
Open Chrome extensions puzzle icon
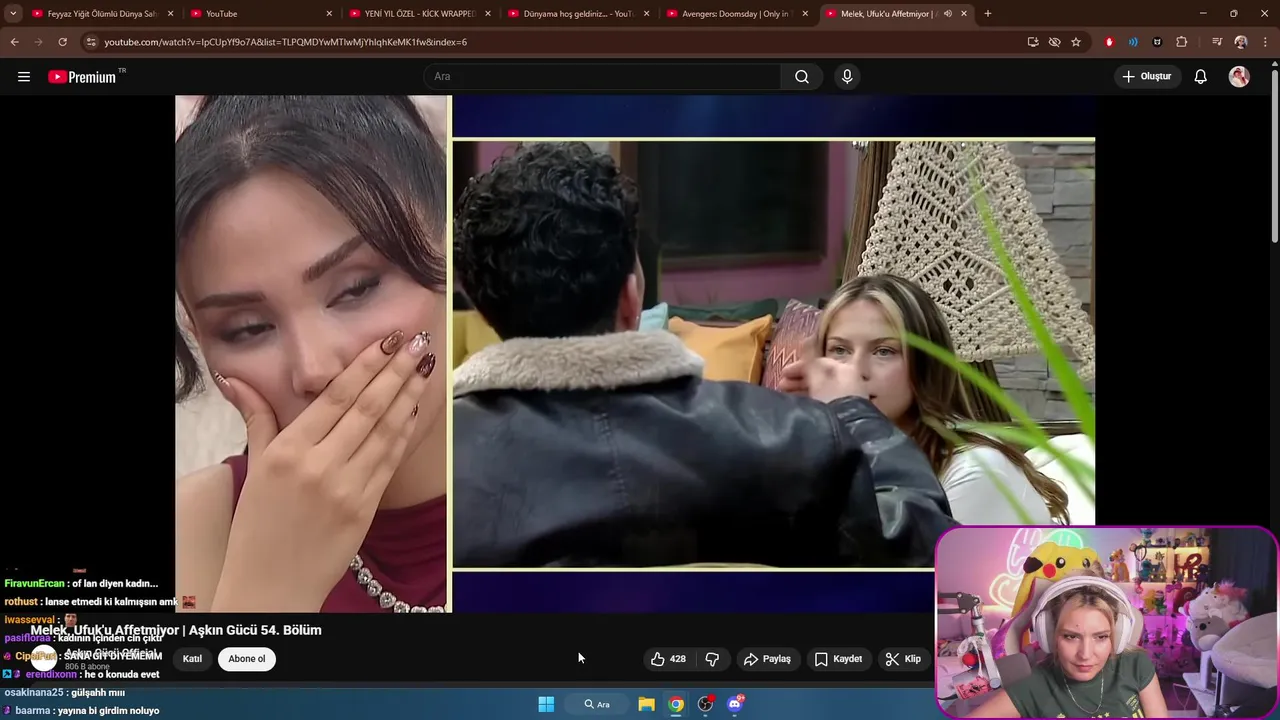(1182, 42)
